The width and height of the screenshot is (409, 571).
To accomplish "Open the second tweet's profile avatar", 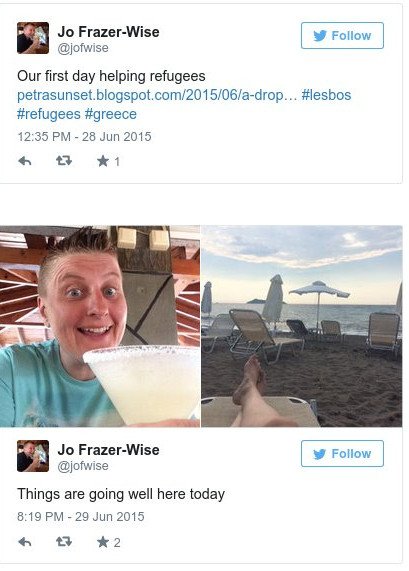I will (x=33, y=456).
